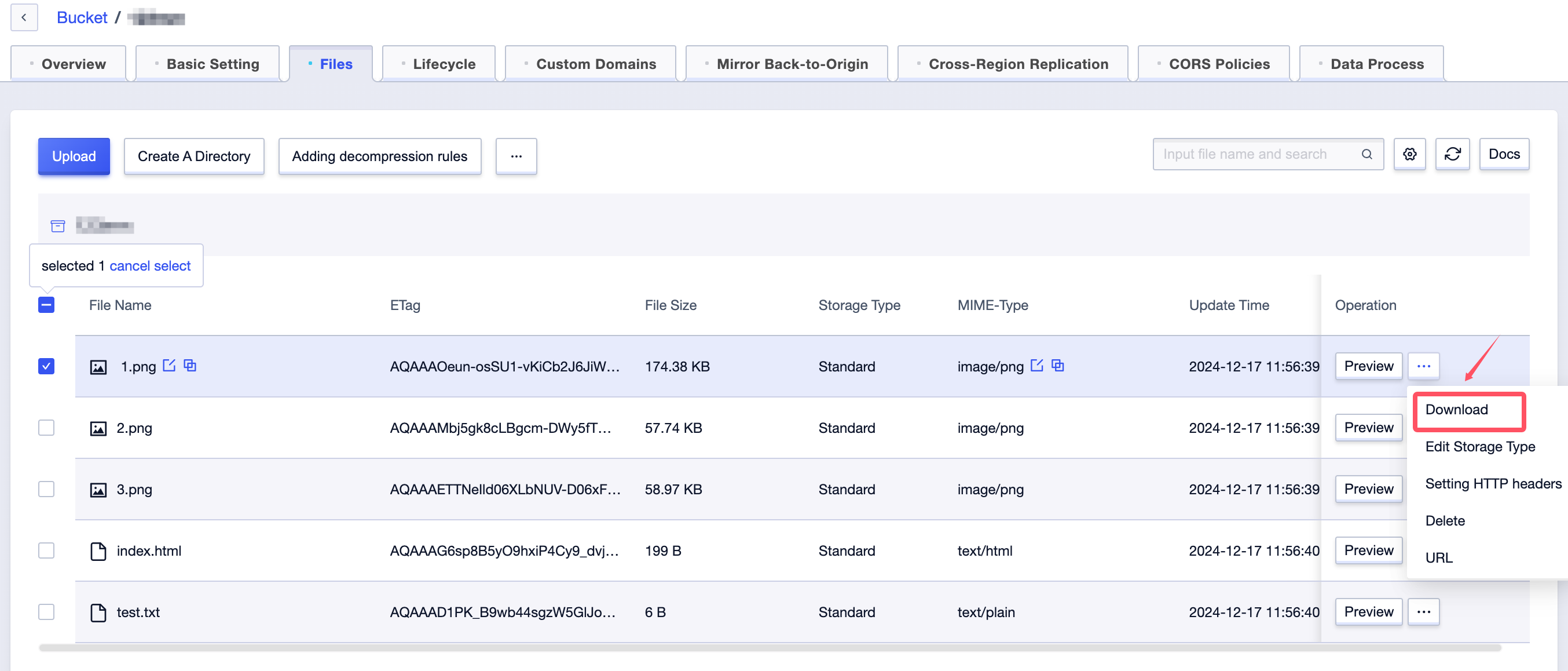The width and height of the screenshot is (1568, 671).
Task: Click the bucket archive icon in path bar
Action: pyautogui.click(x=58, y=226)
